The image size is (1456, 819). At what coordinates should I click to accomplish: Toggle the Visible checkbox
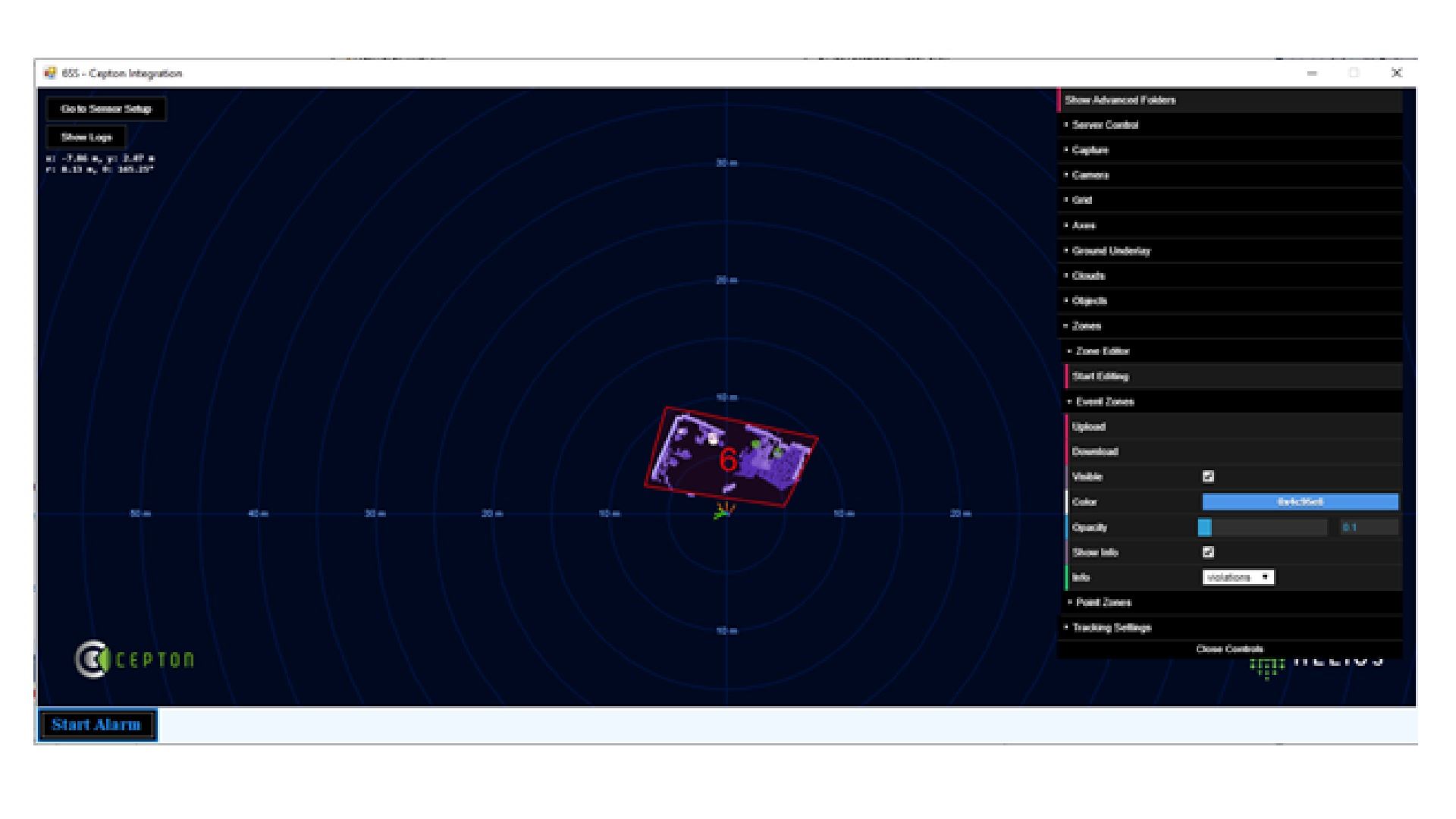tap(1208, 476)
